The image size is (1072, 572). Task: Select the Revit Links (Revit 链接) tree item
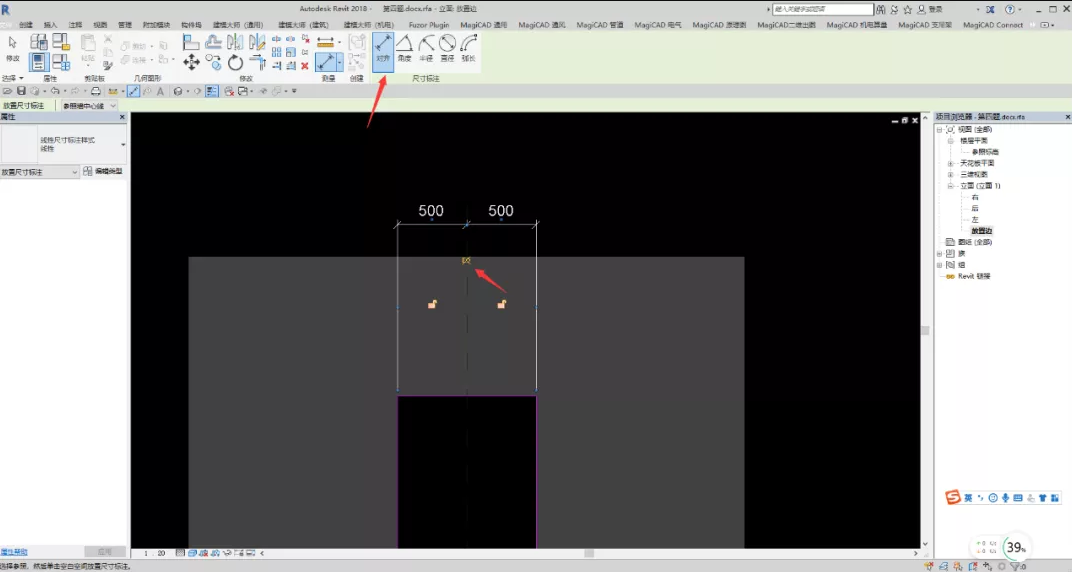click(974, 276)
